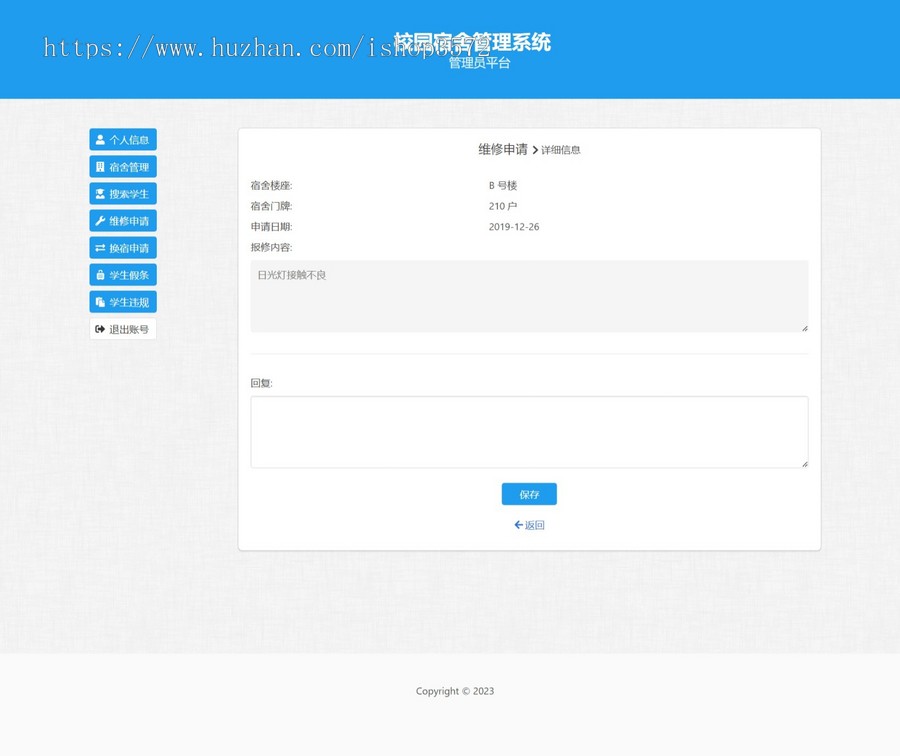
Task: Click the B 号楼 value
Action: 503,185
